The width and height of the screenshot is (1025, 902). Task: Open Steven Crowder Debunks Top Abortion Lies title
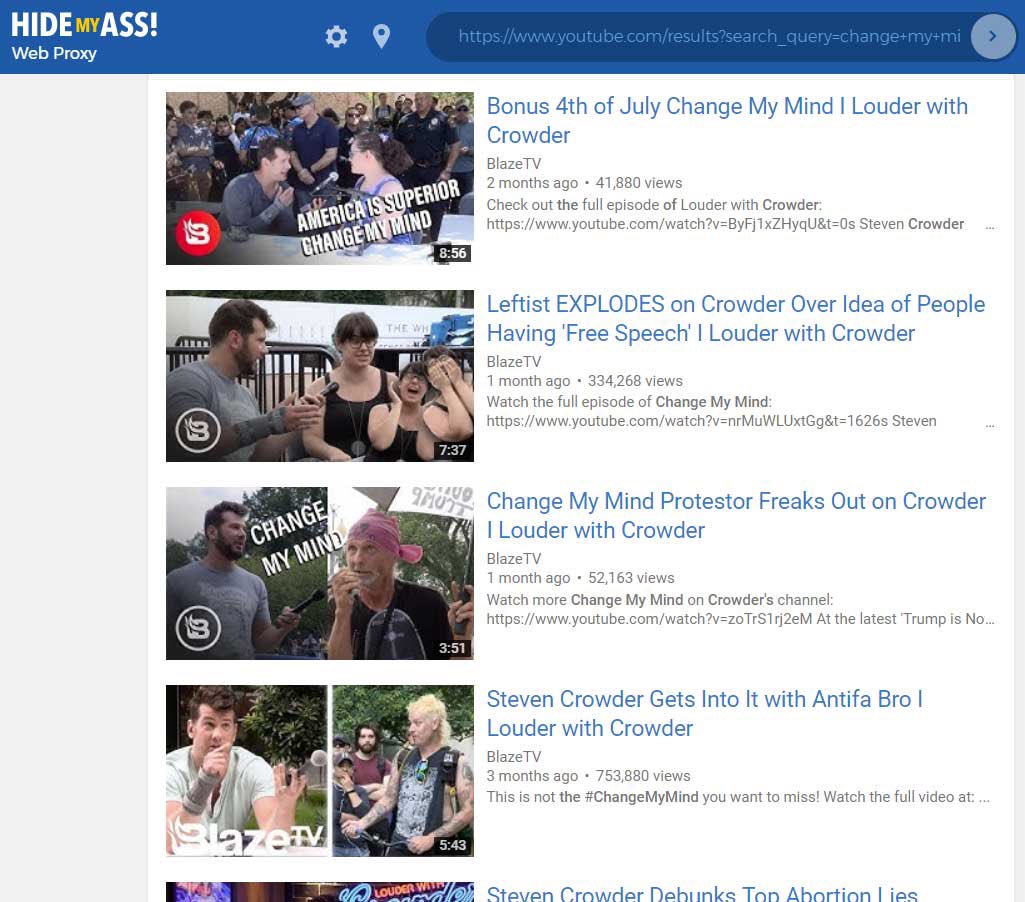pos(702,893)
